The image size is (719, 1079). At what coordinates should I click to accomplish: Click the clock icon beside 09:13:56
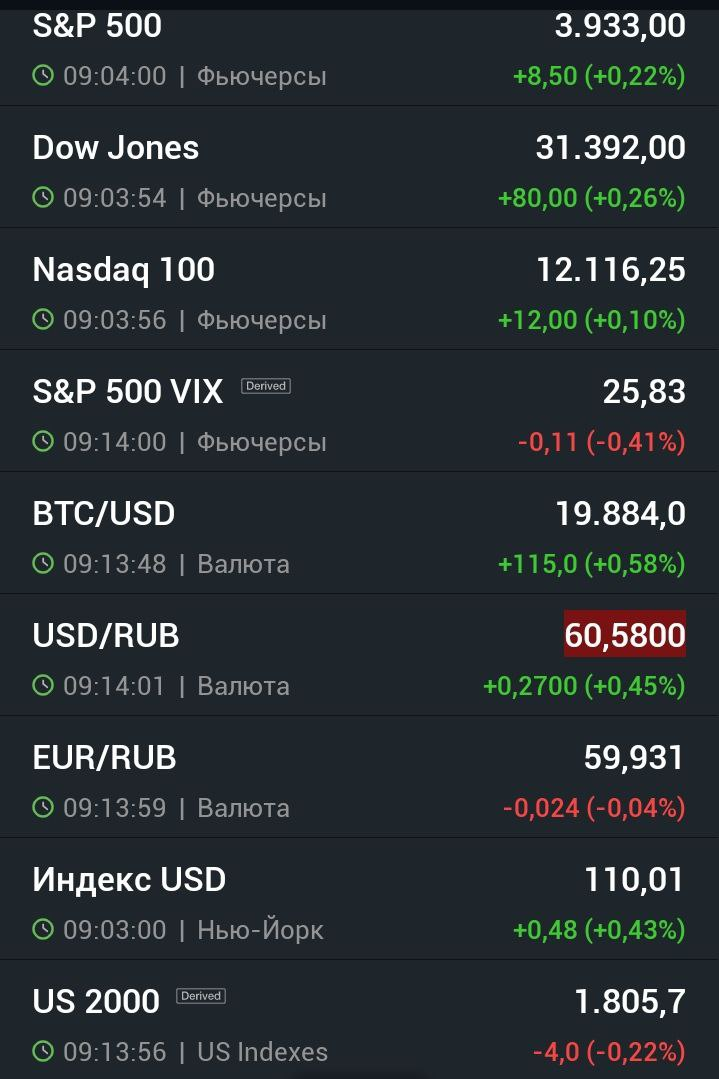(x=43, y=1051)
